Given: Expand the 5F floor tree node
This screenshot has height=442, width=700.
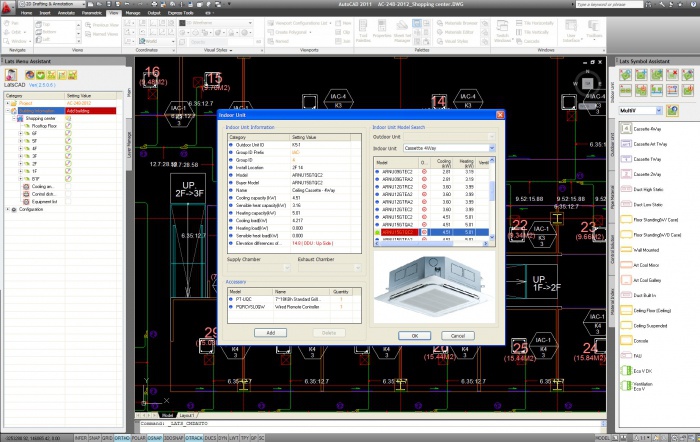Looking at the screenshot, I should point(20,141).
